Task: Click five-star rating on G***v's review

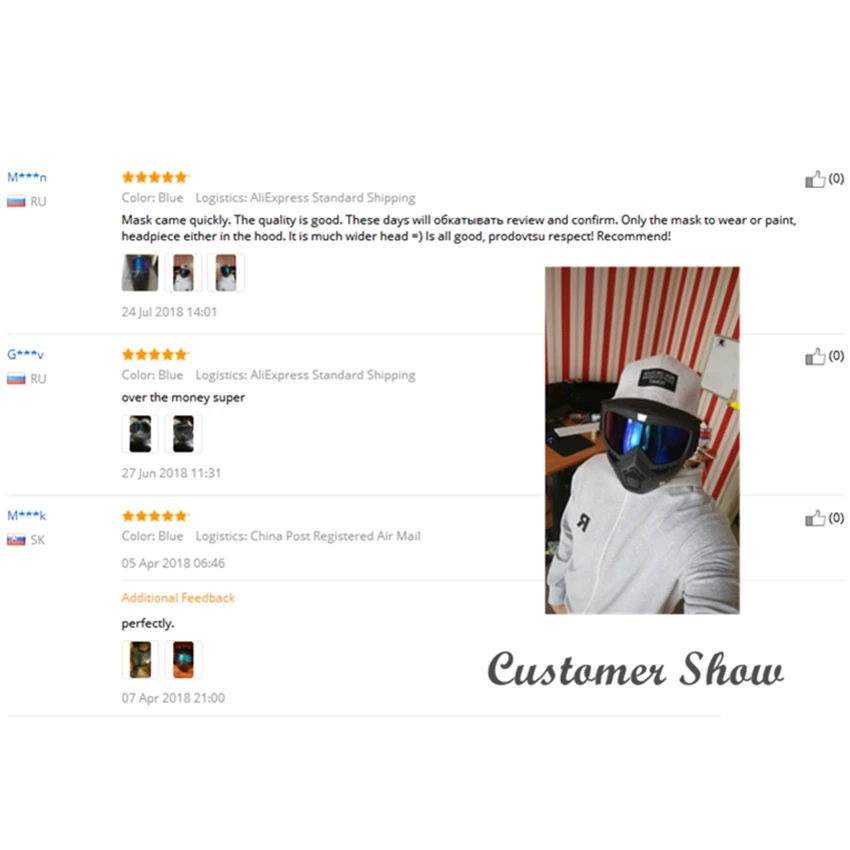Action: [155, 355]
